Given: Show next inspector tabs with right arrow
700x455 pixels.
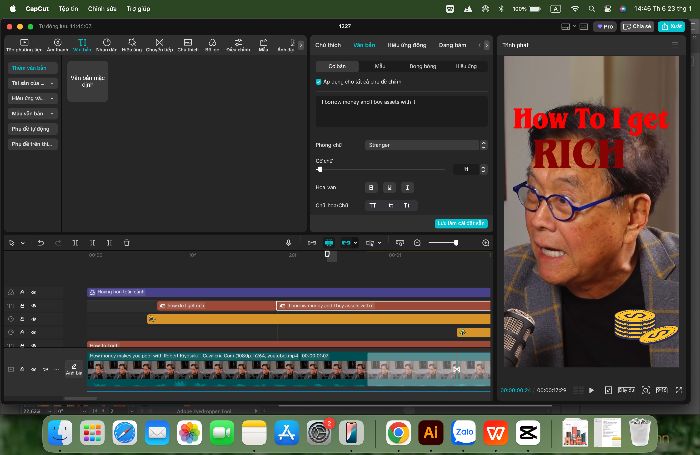Looking at the screenshot, I should click(x=486, y=45).
